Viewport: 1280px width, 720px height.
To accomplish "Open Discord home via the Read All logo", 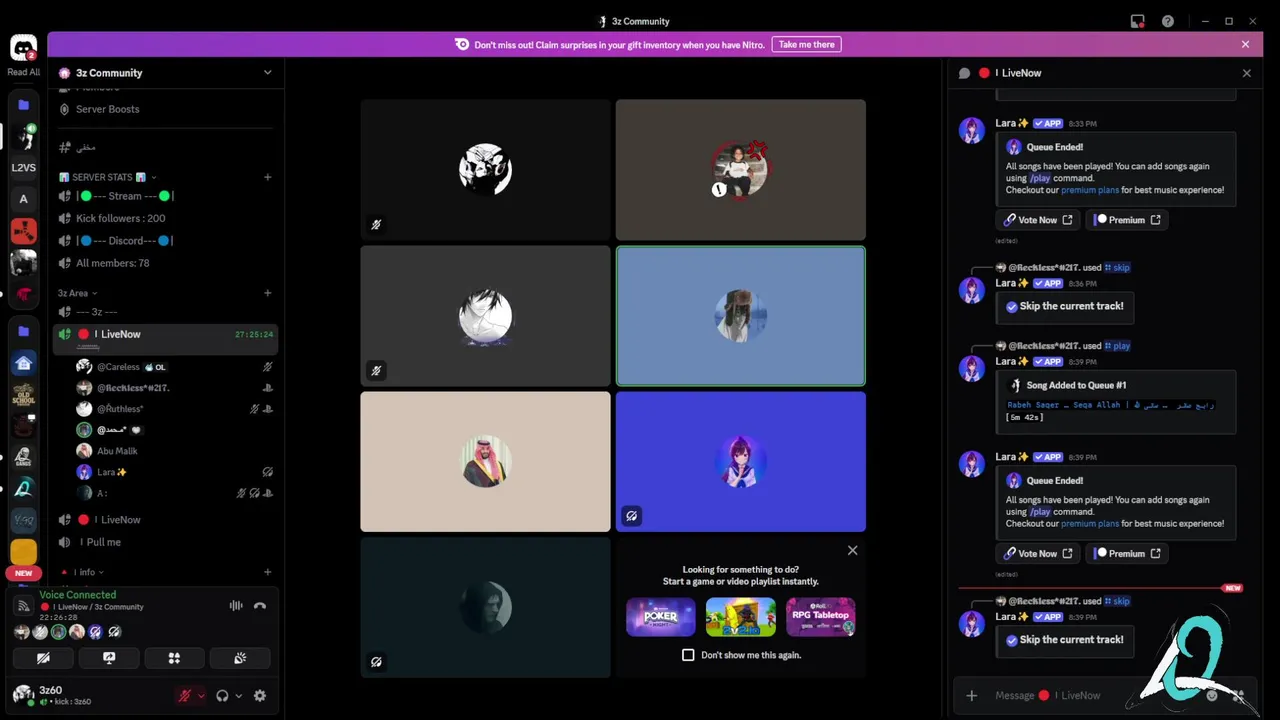I will point(23,48).
